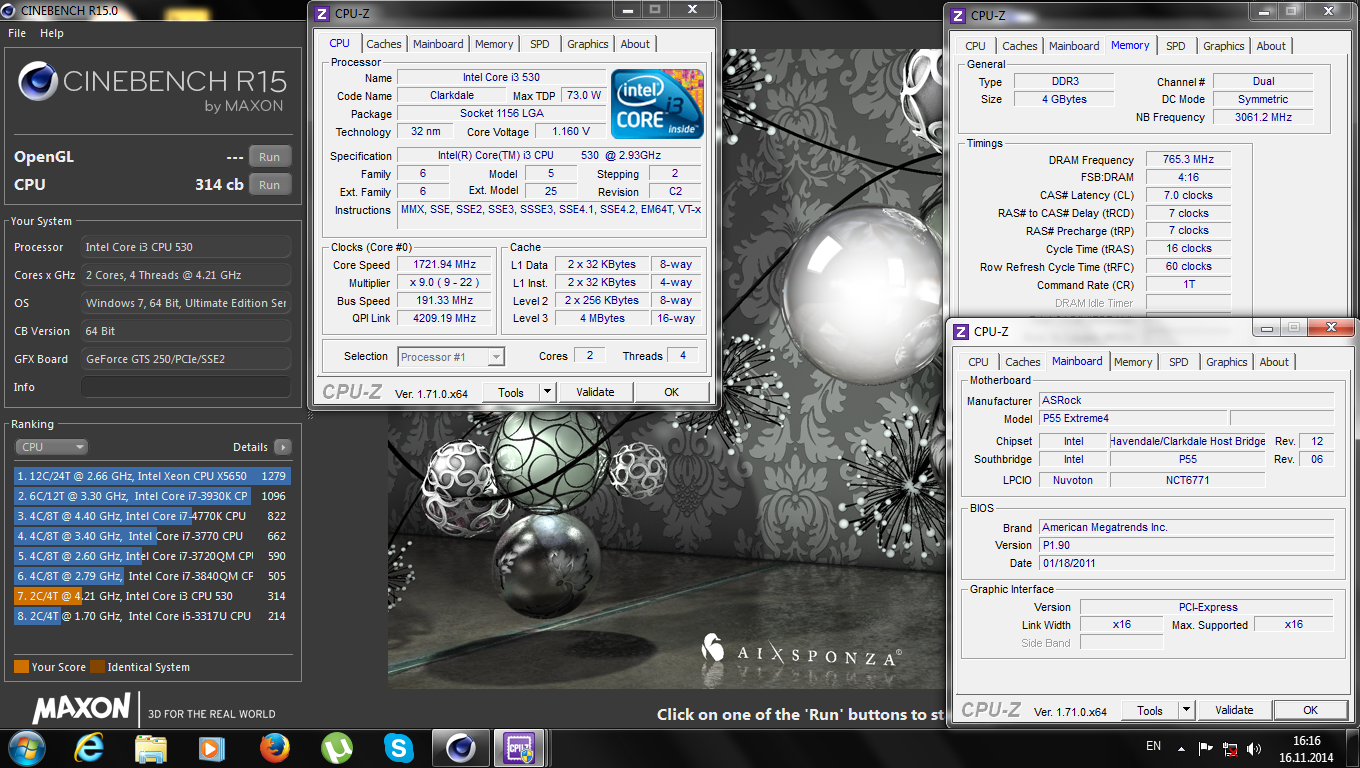Click OK in the CPU window
Screen dimensions: 1360x768
click(x=671, y=392)
